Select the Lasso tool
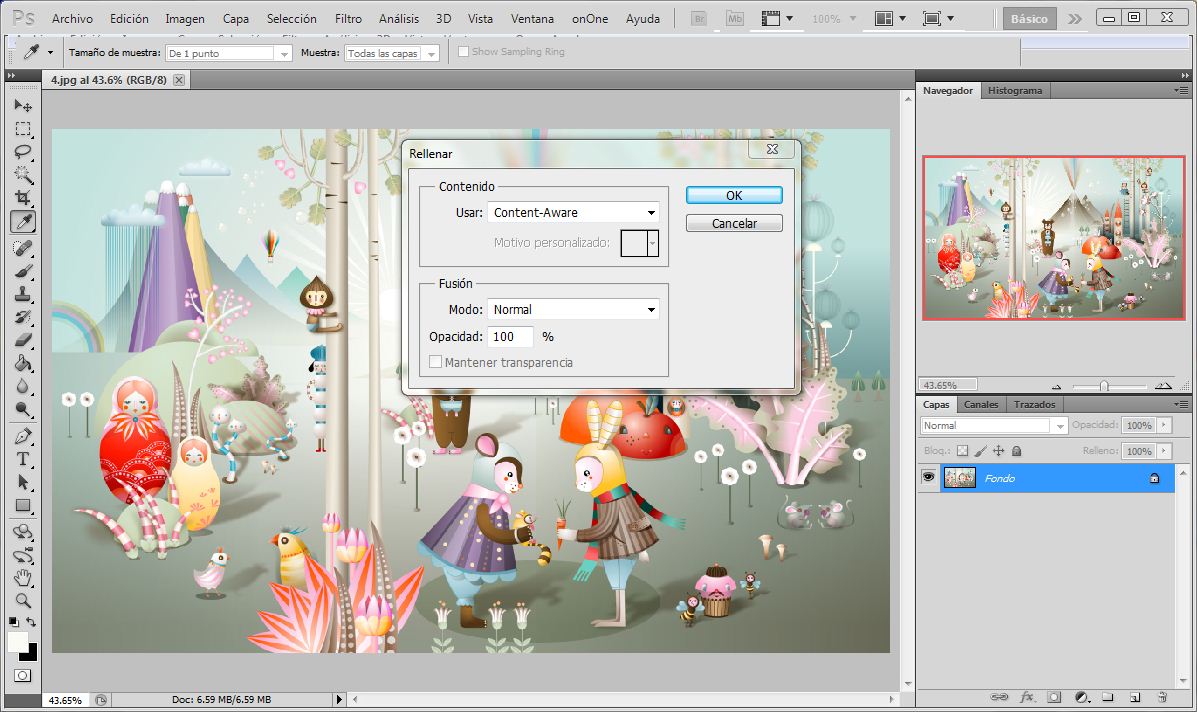Screen dimensions: 1197x712 [x=23, y=152]
